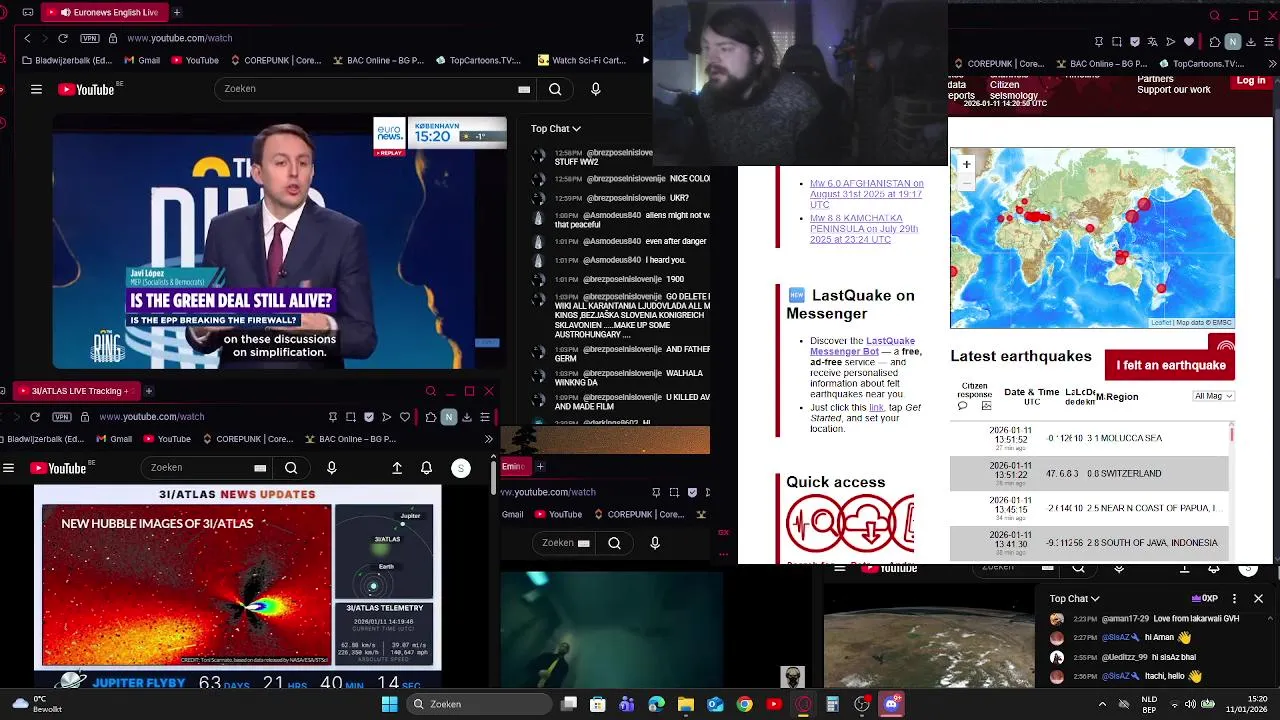The image size is (1280, 720).
Task: Click Support our work link
Action: [x=1174, y=90]
